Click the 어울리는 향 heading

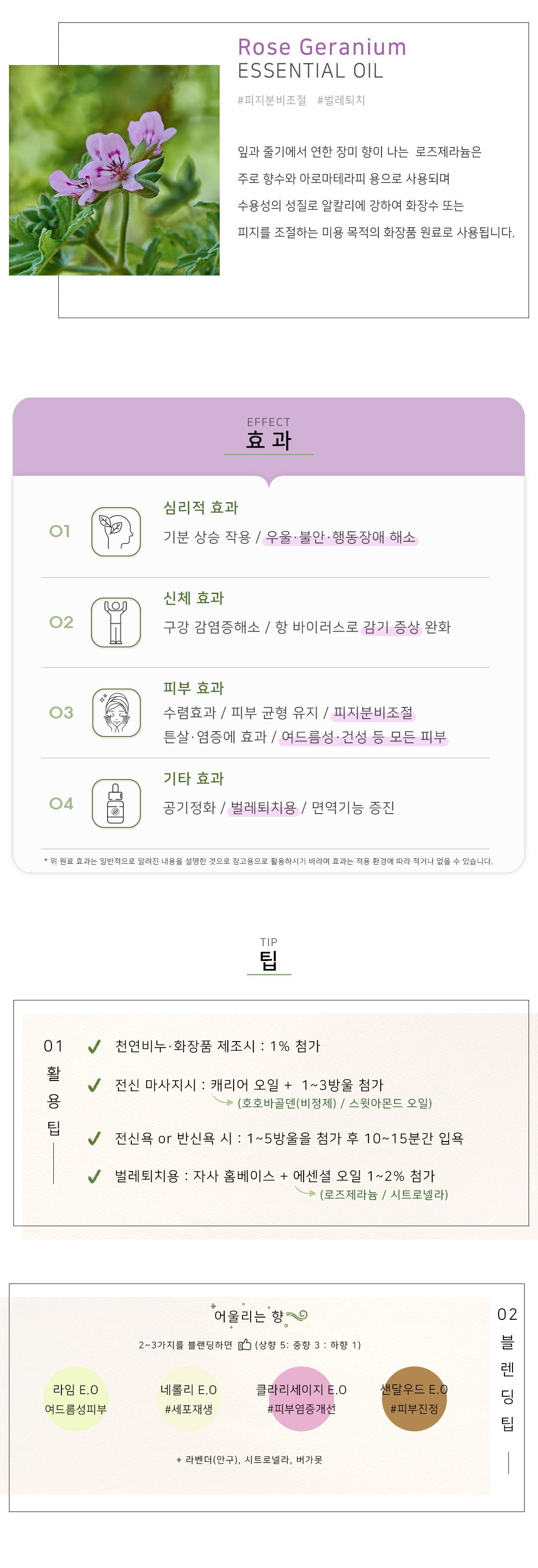(x=249, y=1316)
